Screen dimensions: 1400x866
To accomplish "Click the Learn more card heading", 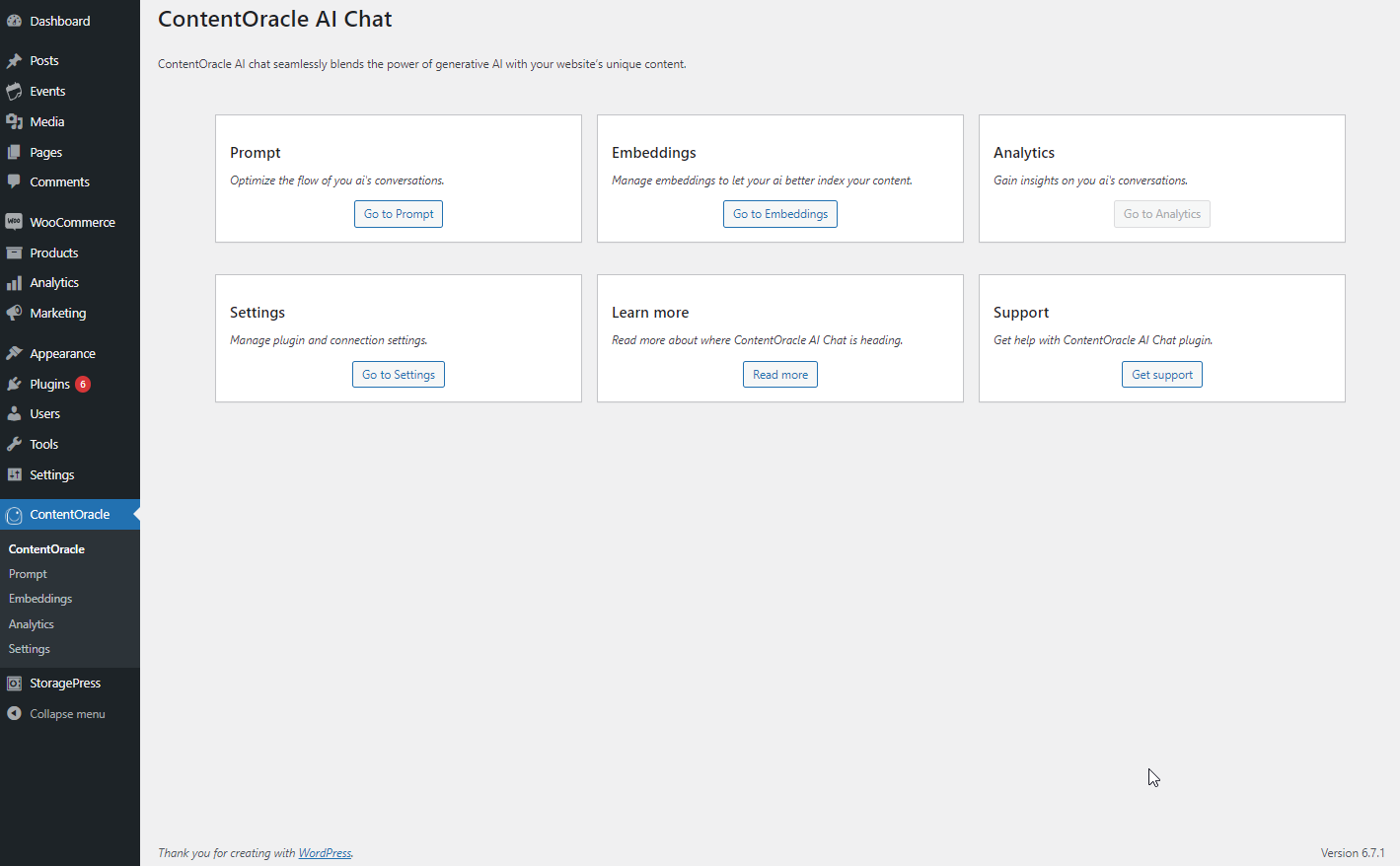I will pyautogui.click(x=650, y=313).
